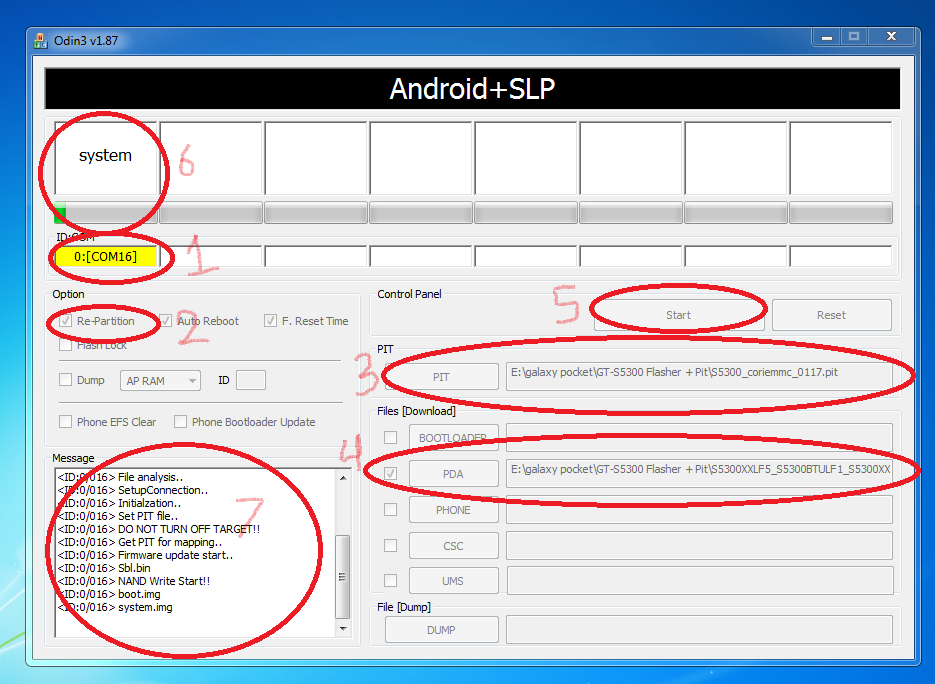Select the 'SetupConnection..' log line
Image resolution: width=935 pixels, height=684 pixels.
coord(133,490)
